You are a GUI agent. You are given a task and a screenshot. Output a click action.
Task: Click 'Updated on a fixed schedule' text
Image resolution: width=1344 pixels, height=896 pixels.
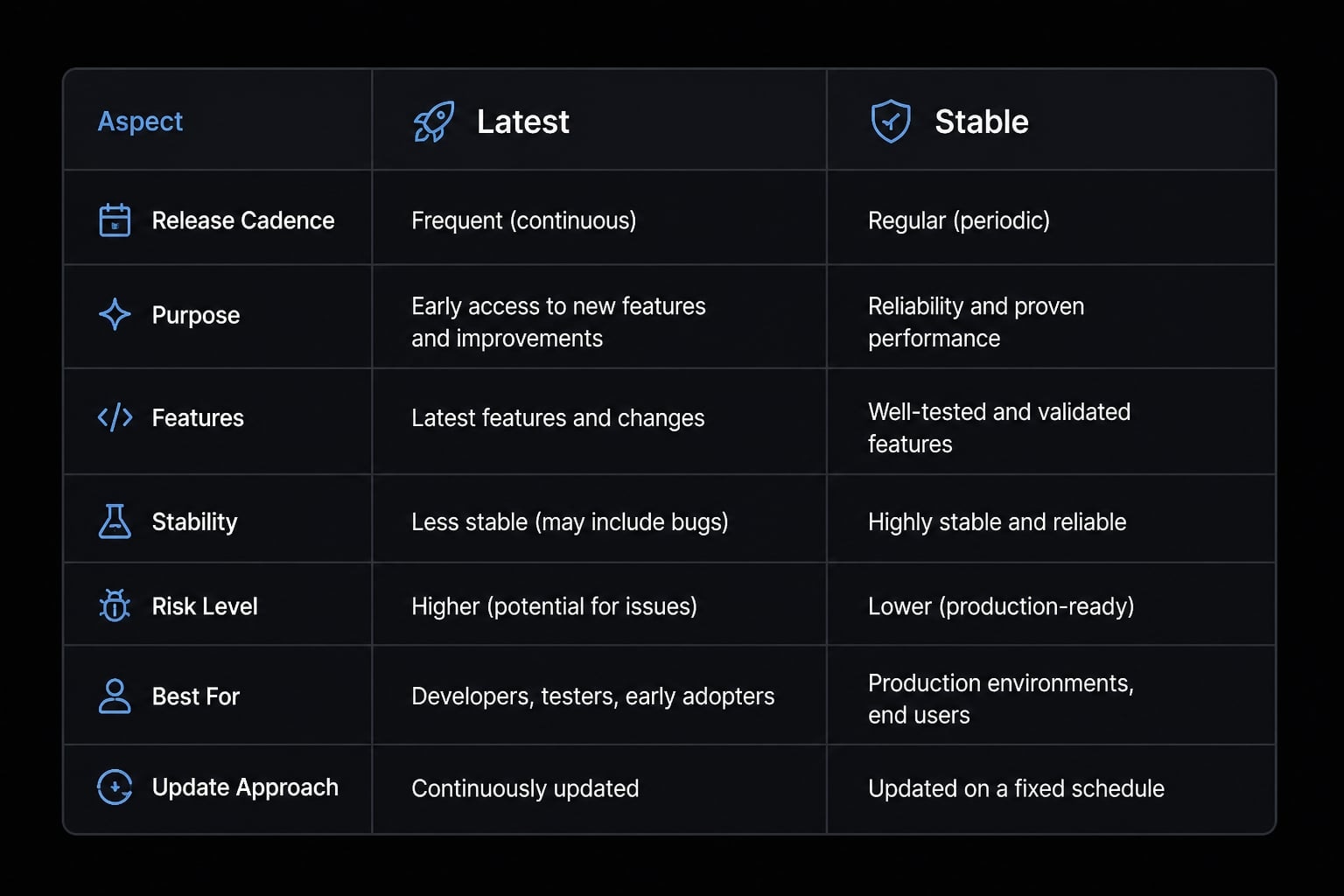tap(1016, 788)
